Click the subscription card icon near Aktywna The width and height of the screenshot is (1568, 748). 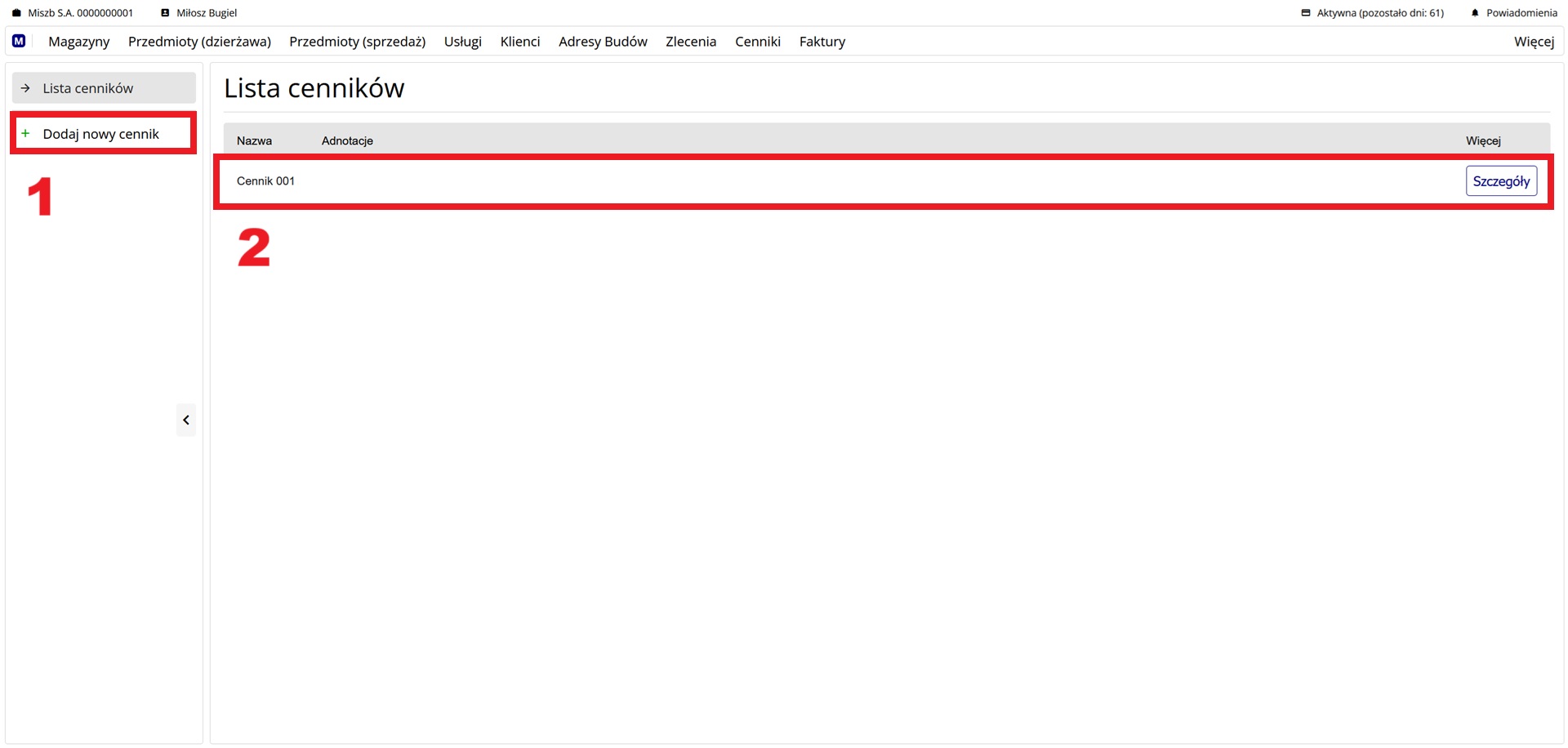coord(1306,13)
